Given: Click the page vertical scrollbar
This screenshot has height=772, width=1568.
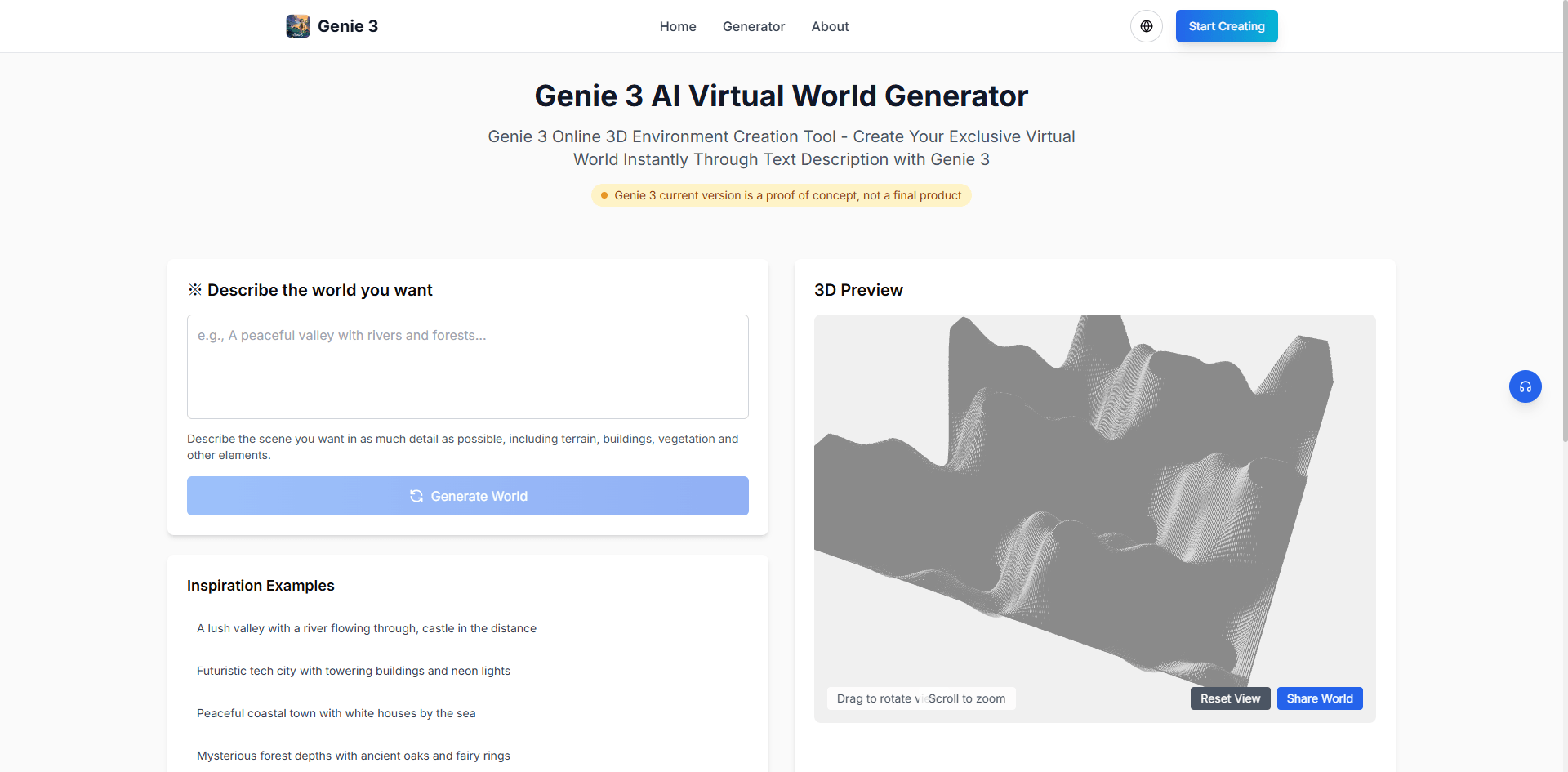Looking at the screenshot, I should click(x=1563, y=245).
